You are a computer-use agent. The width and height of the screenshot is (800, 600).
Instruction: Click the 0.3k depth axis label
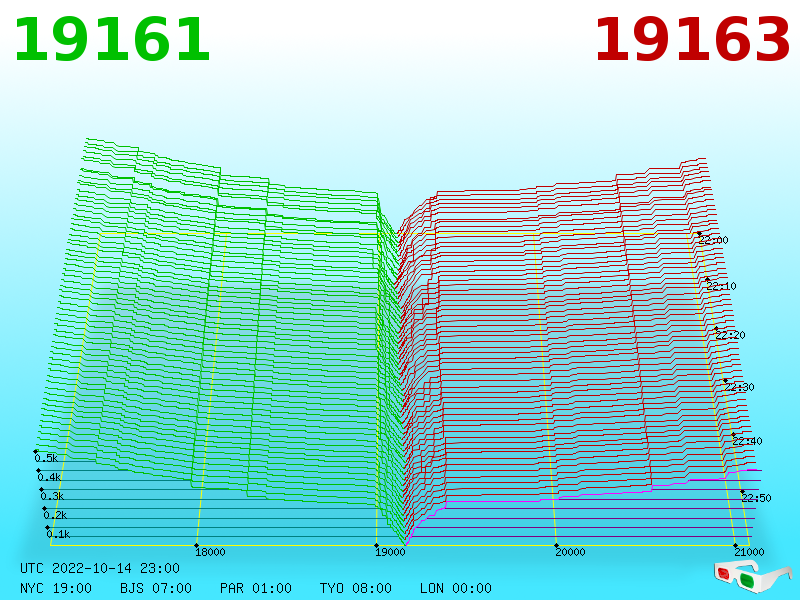(x=52, y=496)
